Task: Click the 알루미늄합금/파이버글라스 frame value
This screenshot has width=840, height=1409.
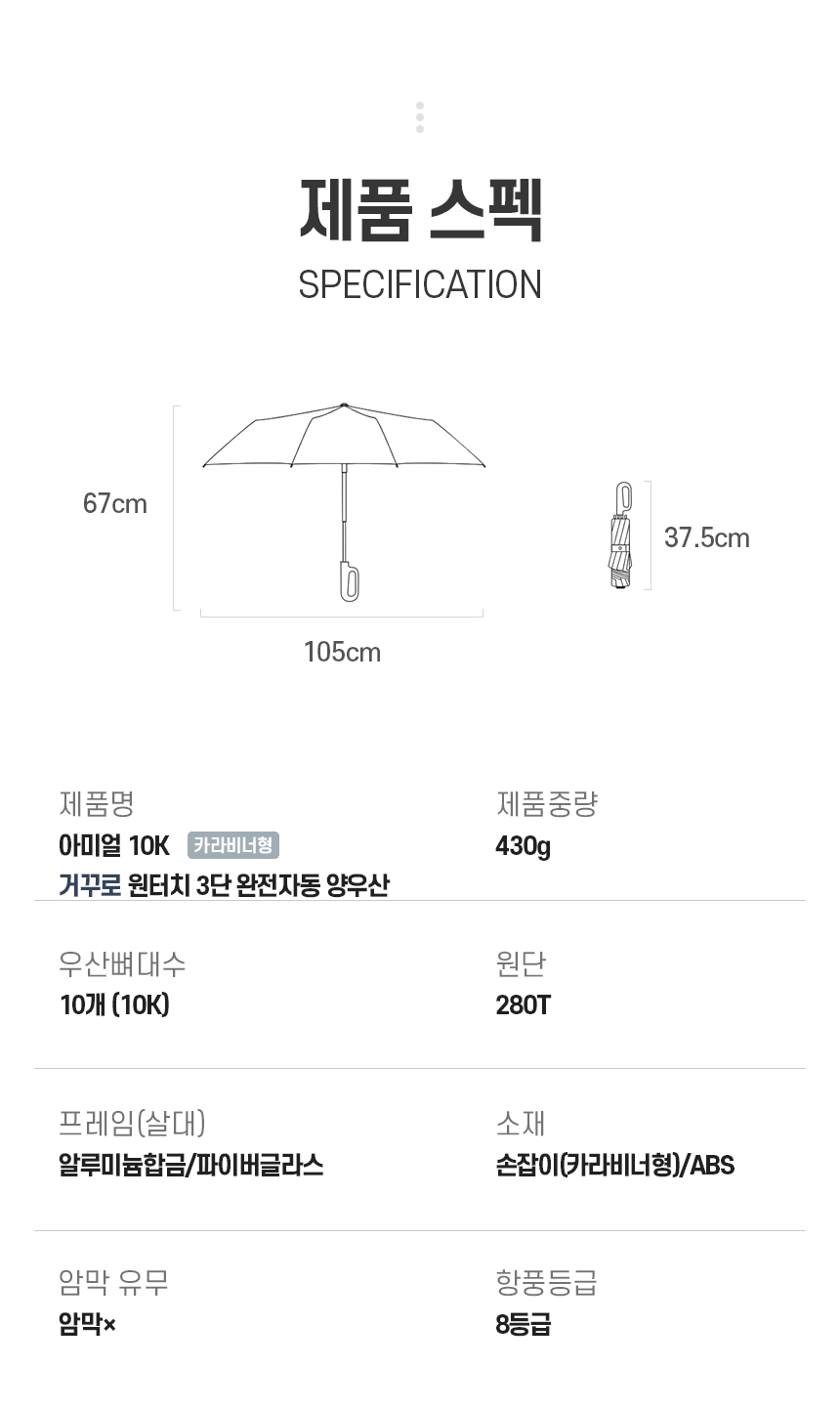Action: point(190,1165)
